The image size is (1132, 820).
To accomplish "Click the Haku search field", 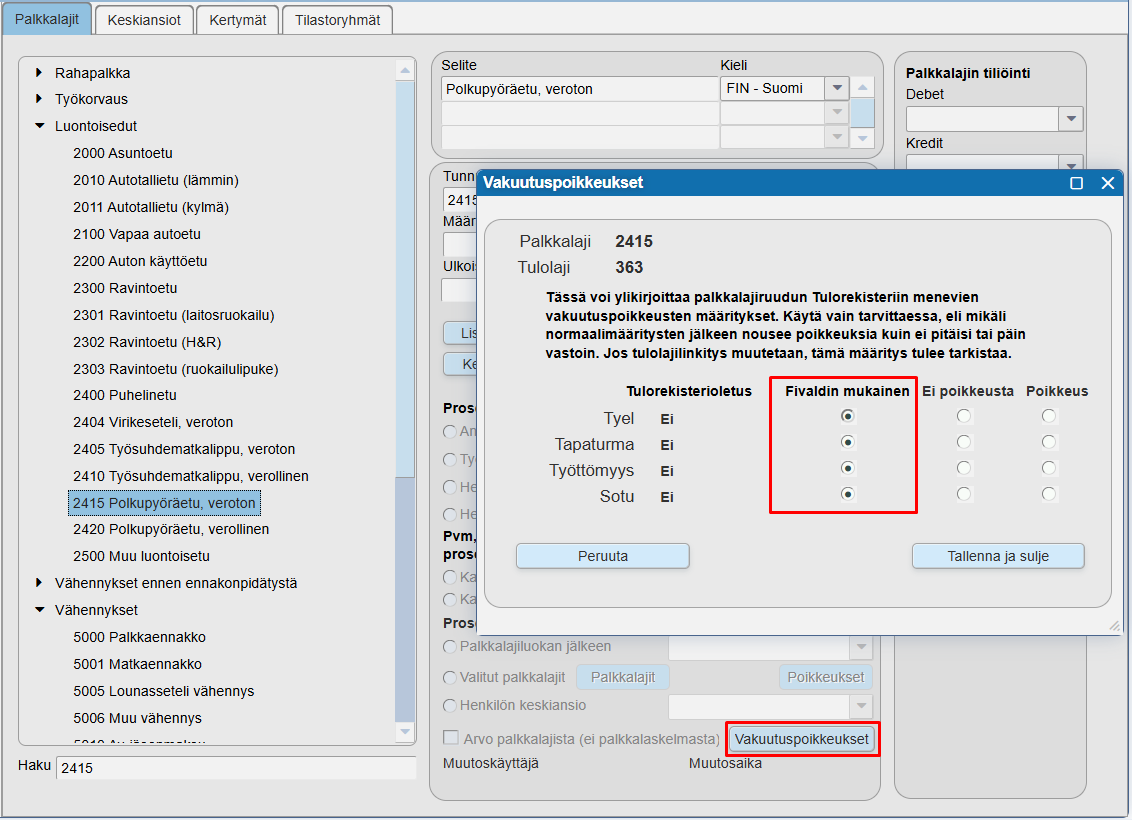I will click(x=236, y=768).
